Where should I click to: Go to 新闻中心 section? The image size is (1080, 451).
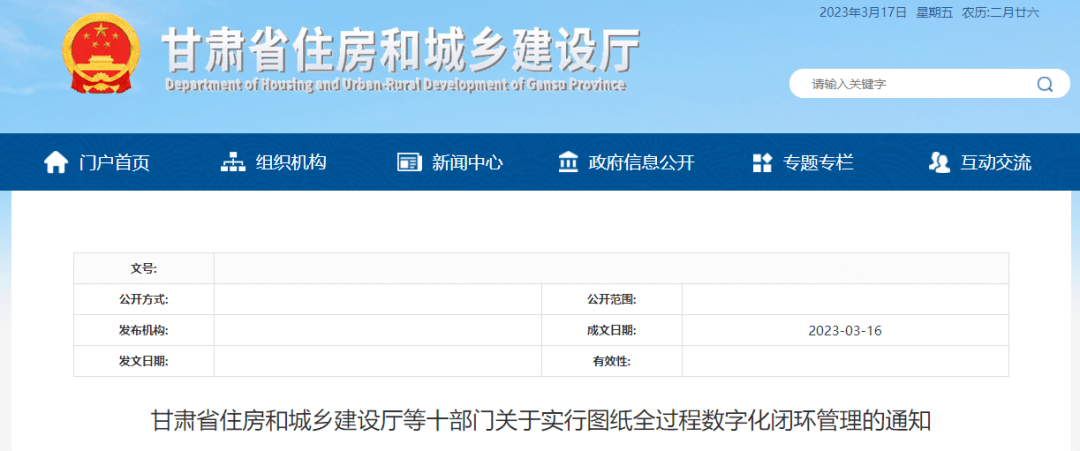(x=468, y=163)
